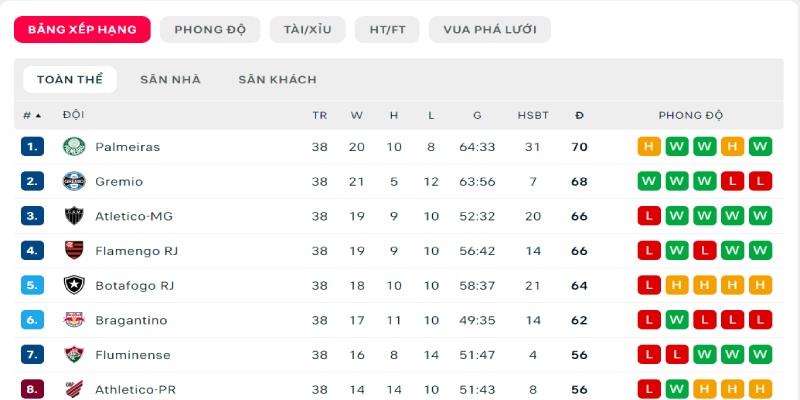The image size is (800, 400).
Task: Switch to the Phong Độ tab
Action: point(210,30)
